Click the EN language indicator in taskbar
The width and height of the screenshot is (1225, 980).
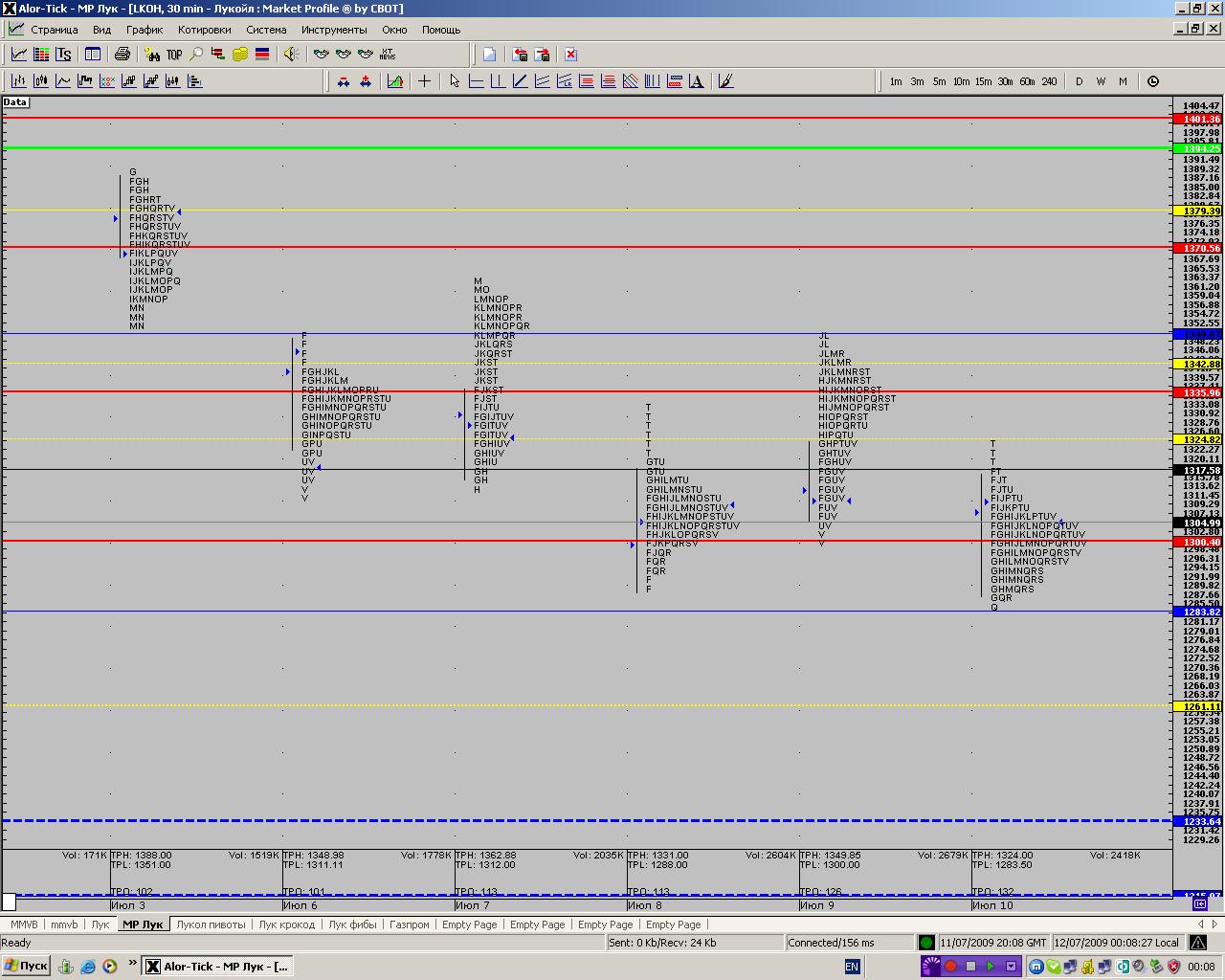pyautogui.click(x=852, y=967)
